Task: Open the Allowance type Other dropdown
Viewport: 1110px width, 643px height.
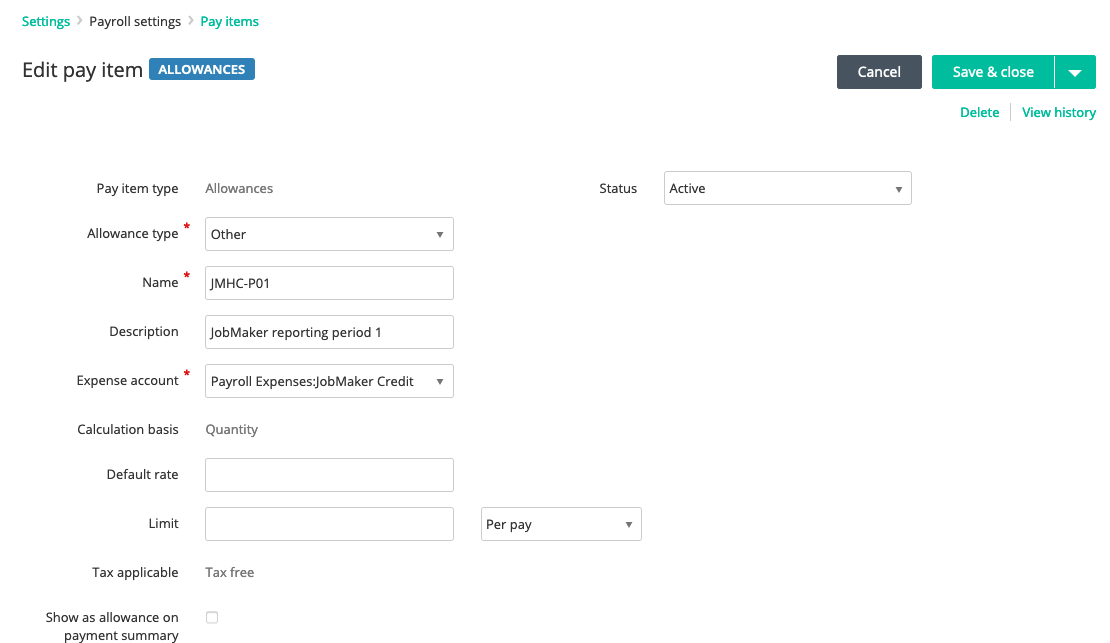Action: (329, 234)
